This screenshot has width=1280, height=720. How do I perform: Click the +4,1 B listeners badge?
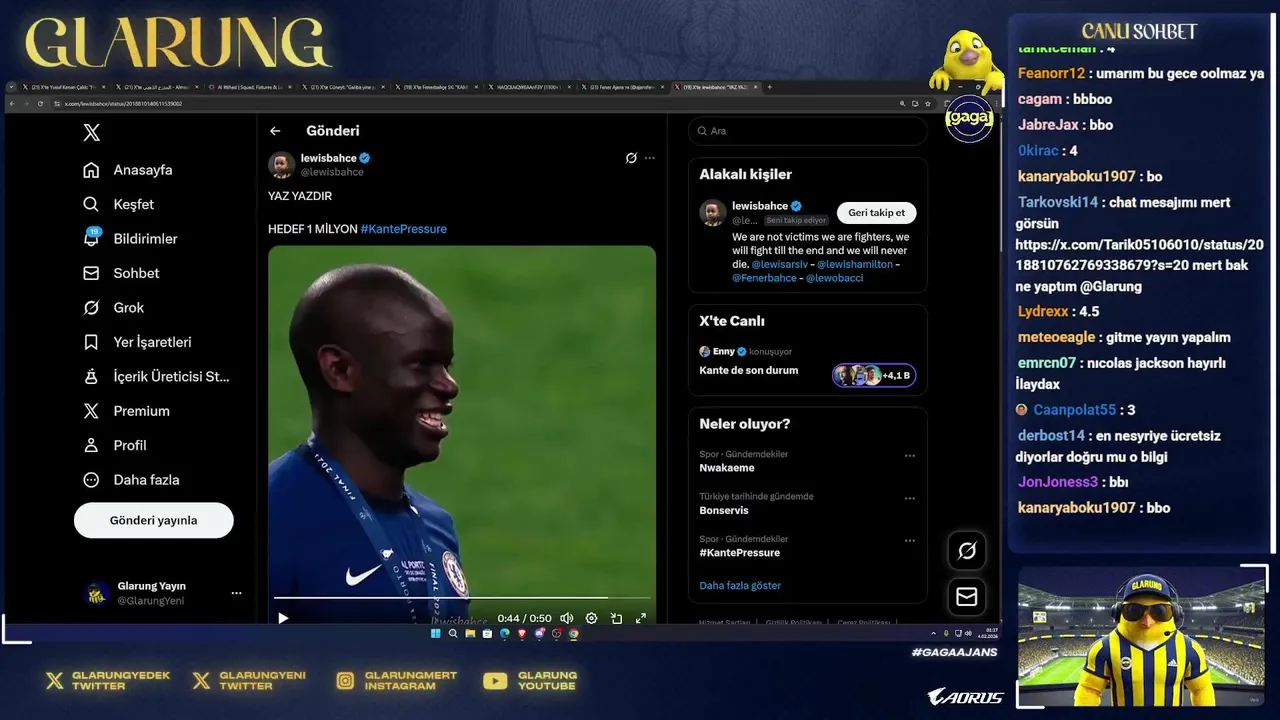pyautogui.click(x=874, y=375)
